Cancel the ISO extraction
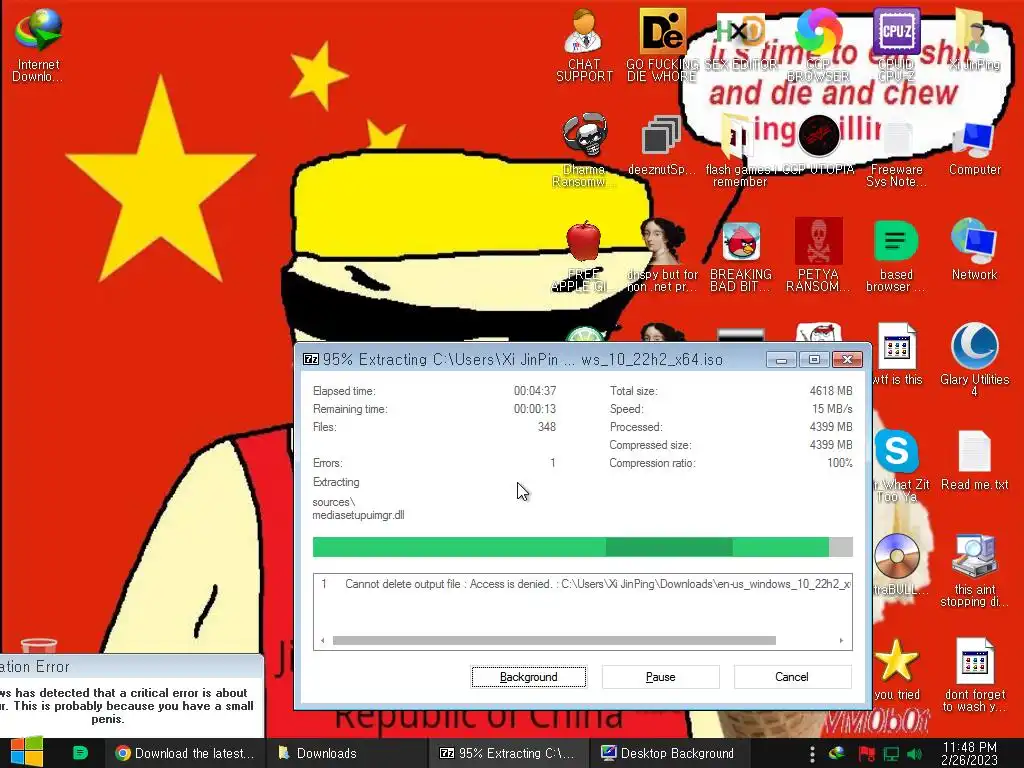 pyautogui.click(x=792, y=677)
